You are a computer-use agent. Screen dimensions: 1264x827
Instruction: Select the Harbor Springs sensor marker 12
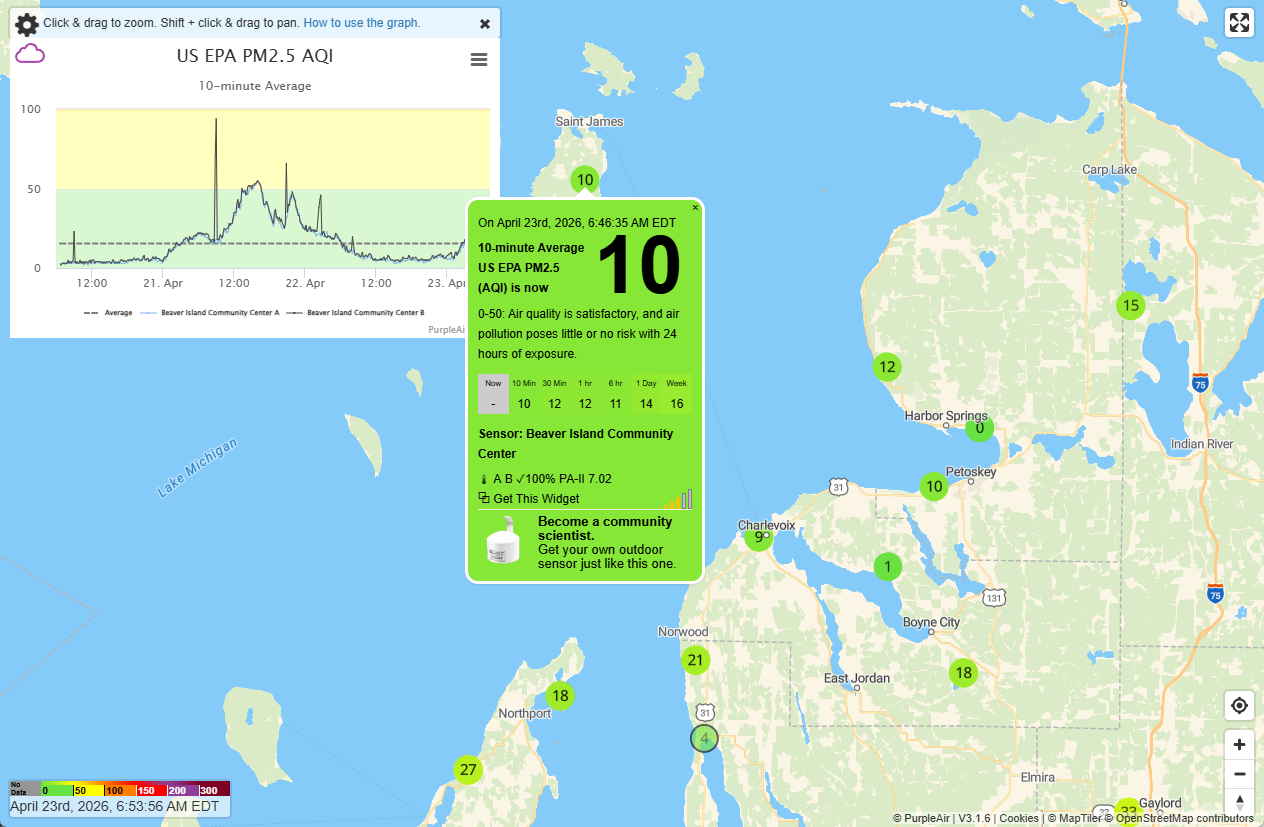(x=887, y=367)
